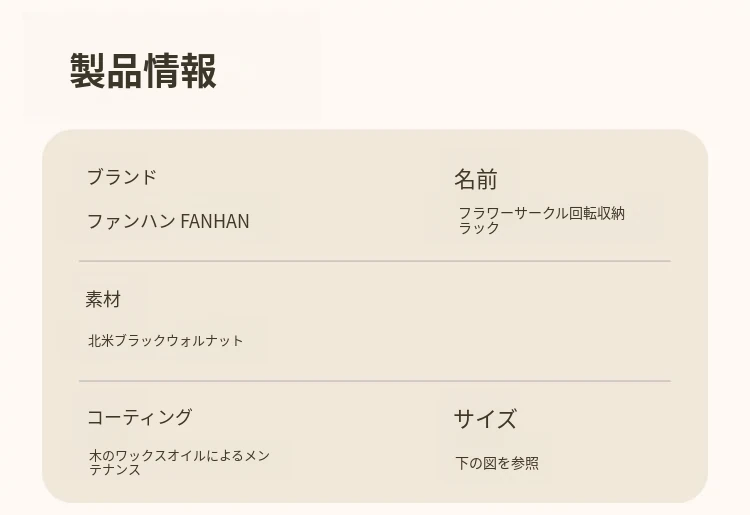Click the word ラック in the name
This screenshot has width=750, height=515.
[x=479, y=228]
